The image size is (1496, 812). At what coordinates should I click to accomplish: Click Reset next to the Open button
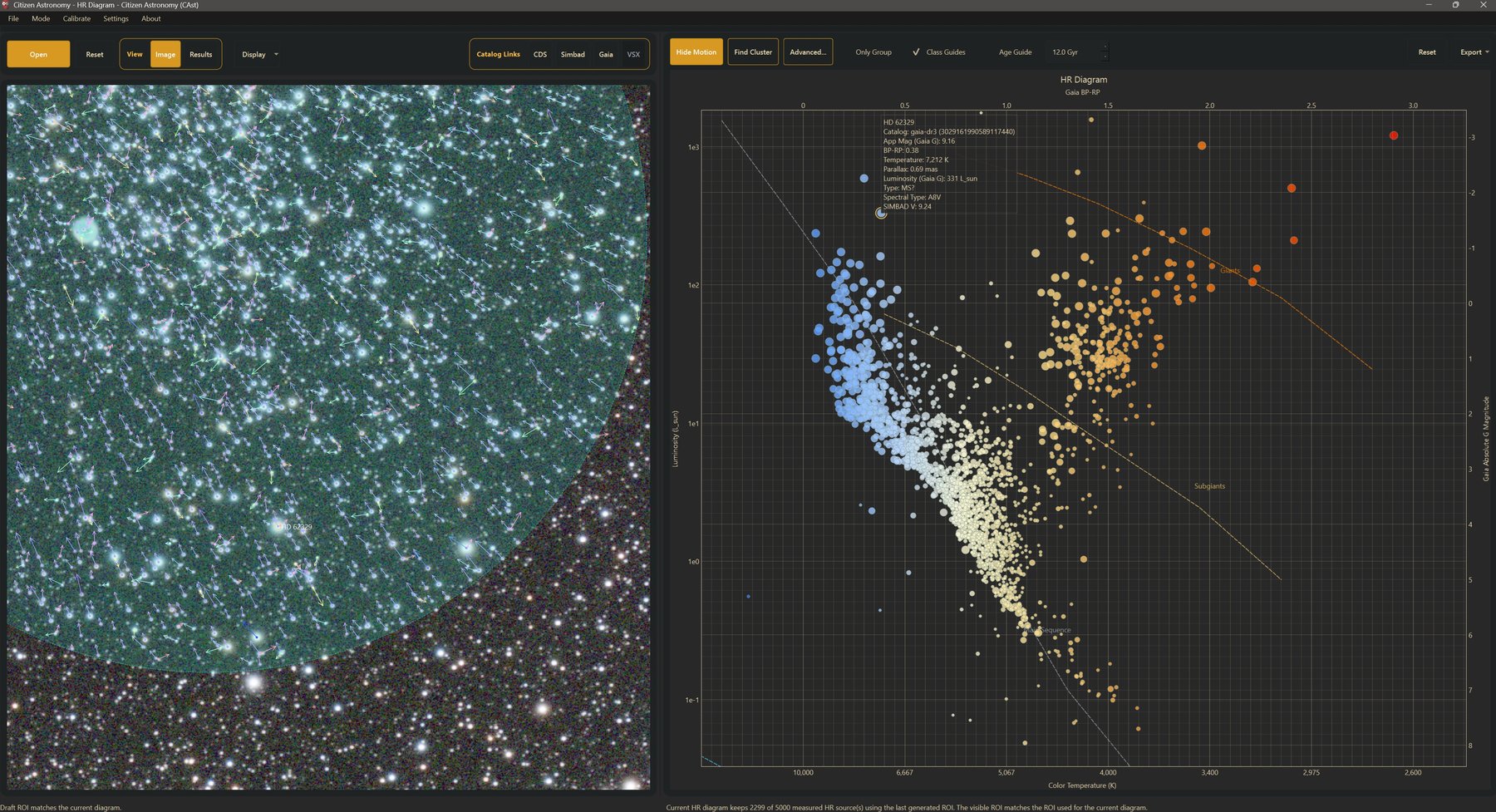pyautogui.click(x=95, y=55)
